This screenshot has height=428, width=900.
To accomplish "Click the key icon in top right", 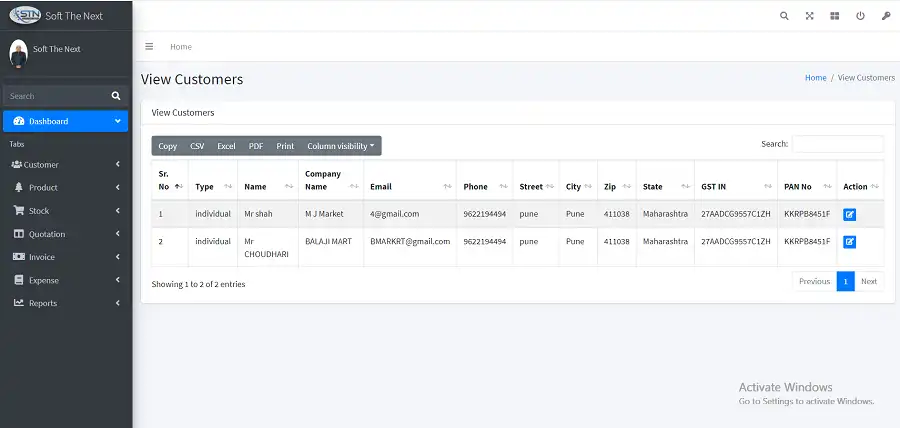I will (x=885, y=16).
